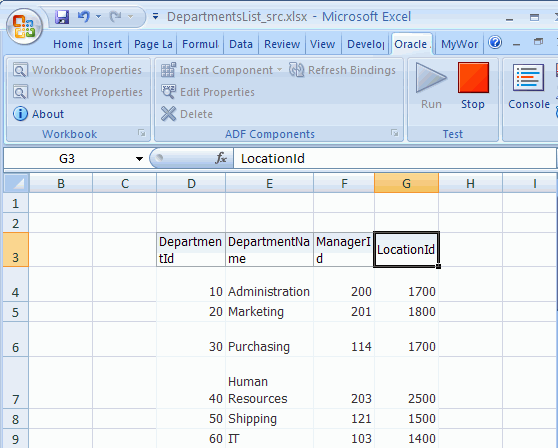Open the Undo history dropdown arrow
The width and height of the screenshot is (558, 448).
(99, 17)
